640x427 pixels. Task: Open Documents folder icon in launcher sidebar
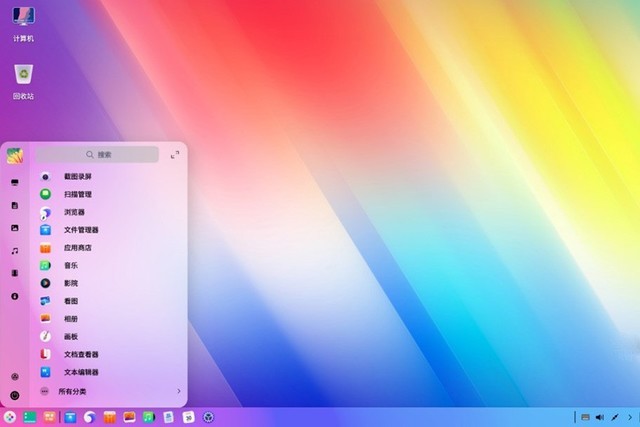(x=15, y=205)
